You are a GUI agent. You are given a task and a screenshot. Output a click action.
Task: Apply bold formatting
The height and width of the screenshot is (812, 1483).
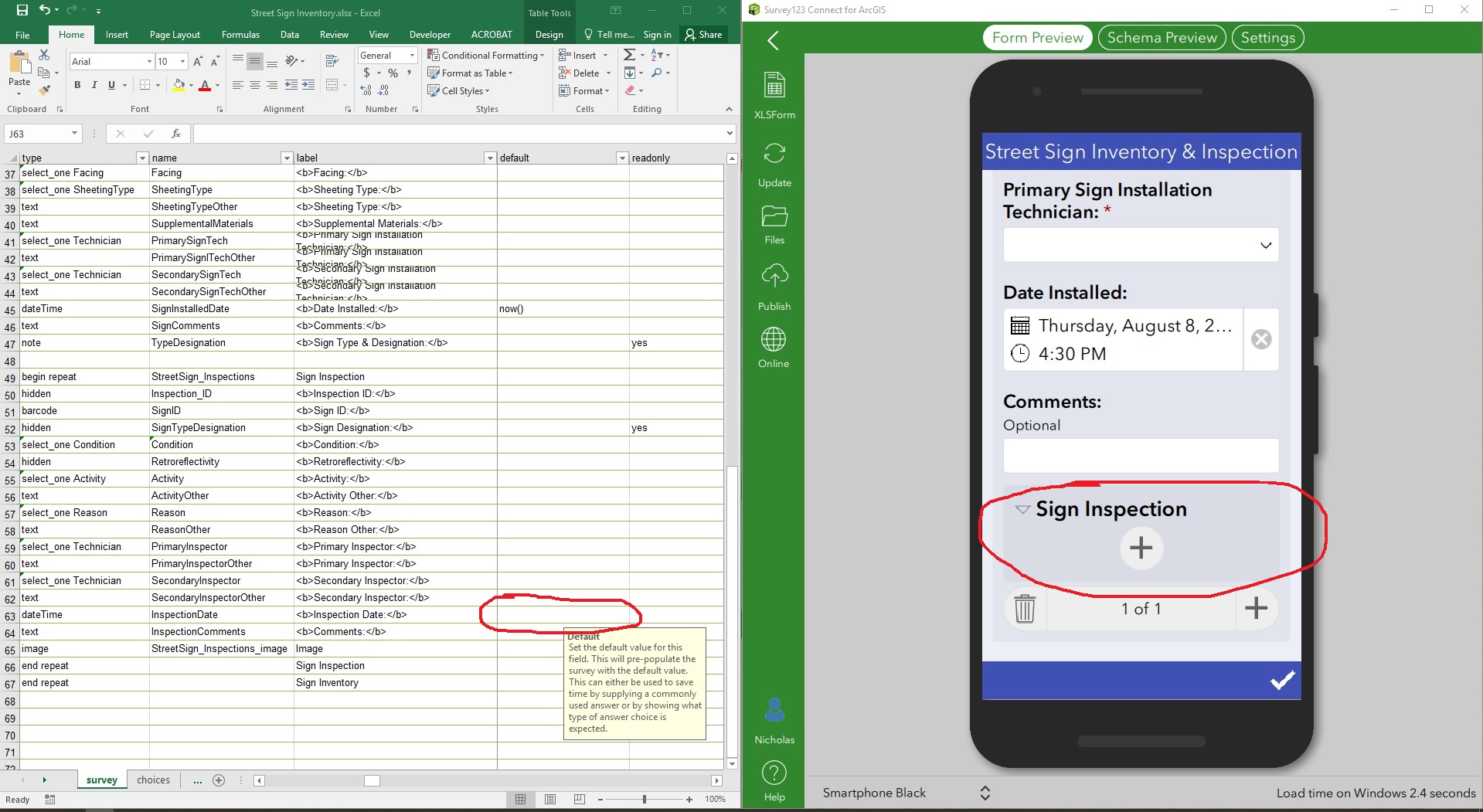pyautogui.click(x=77, y=85)
